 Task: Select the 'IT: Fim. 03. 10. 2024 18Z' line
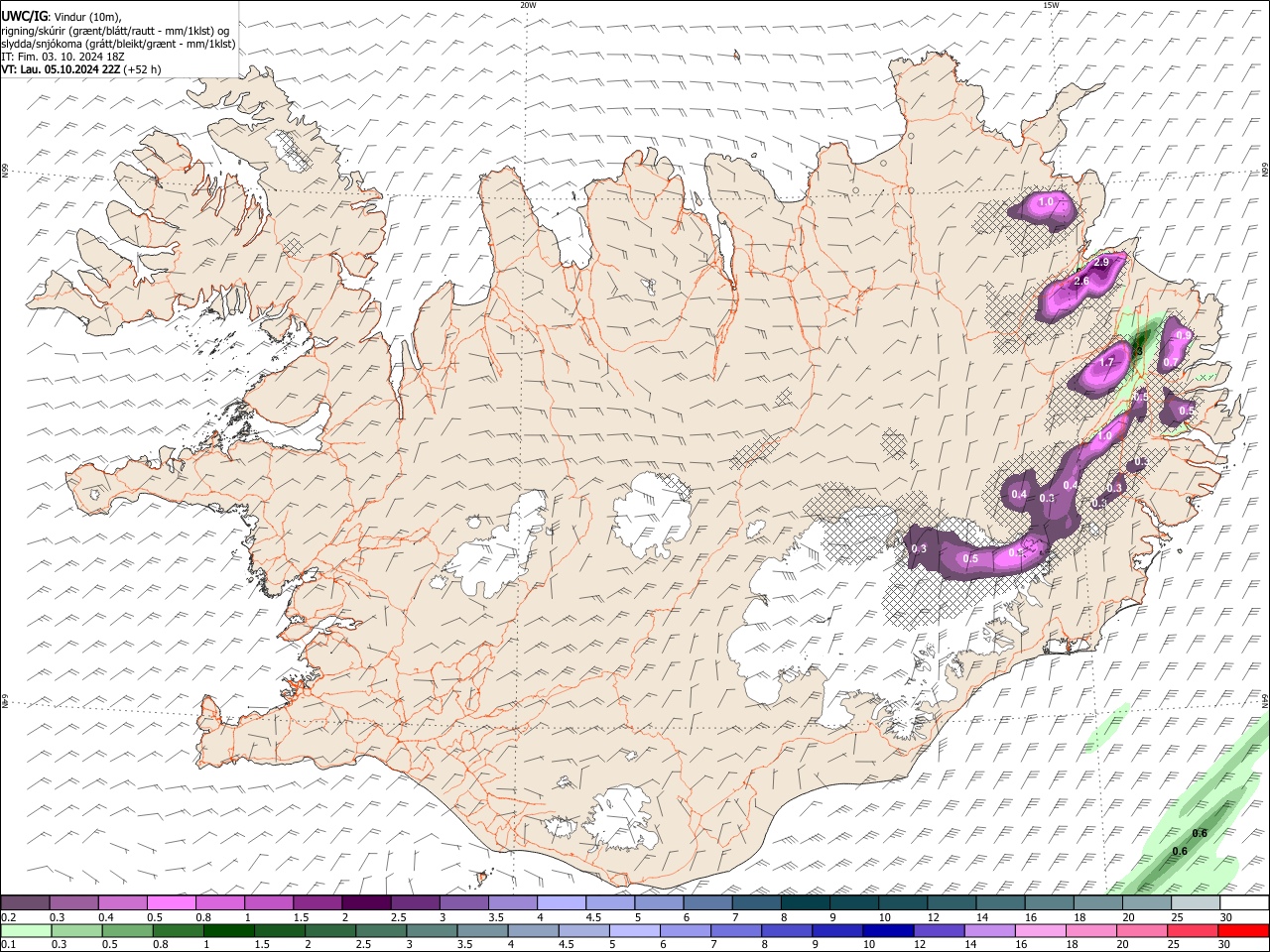click(x=63, y=57)
